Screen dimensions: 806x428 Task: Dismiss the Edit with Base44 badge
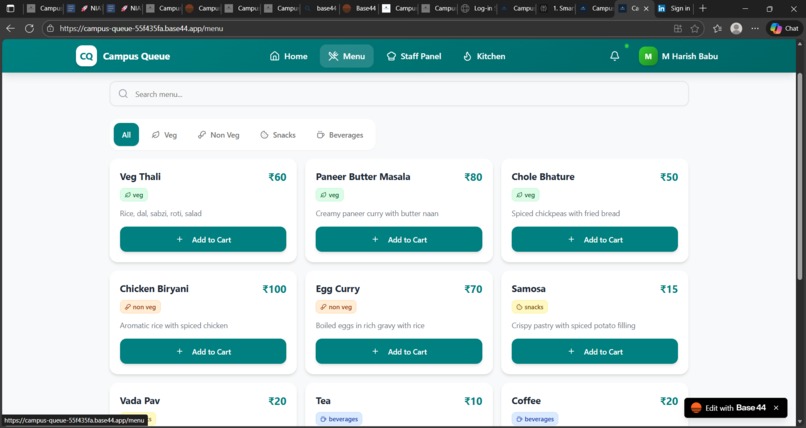coord(776,408)
